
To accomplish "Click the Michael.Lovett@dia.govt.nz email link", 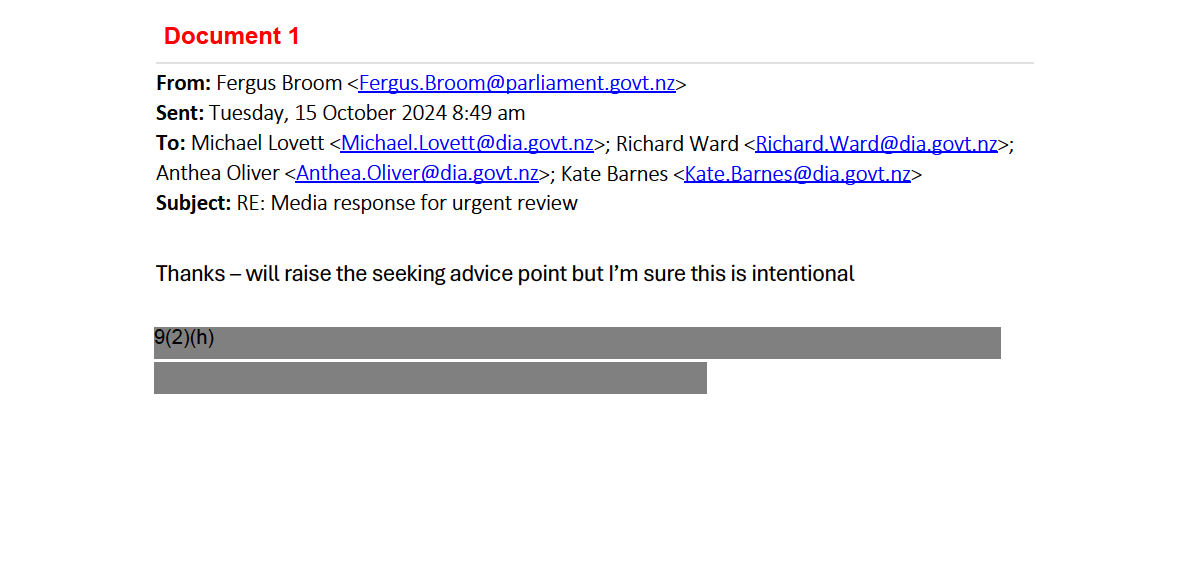I will [467, 143].
